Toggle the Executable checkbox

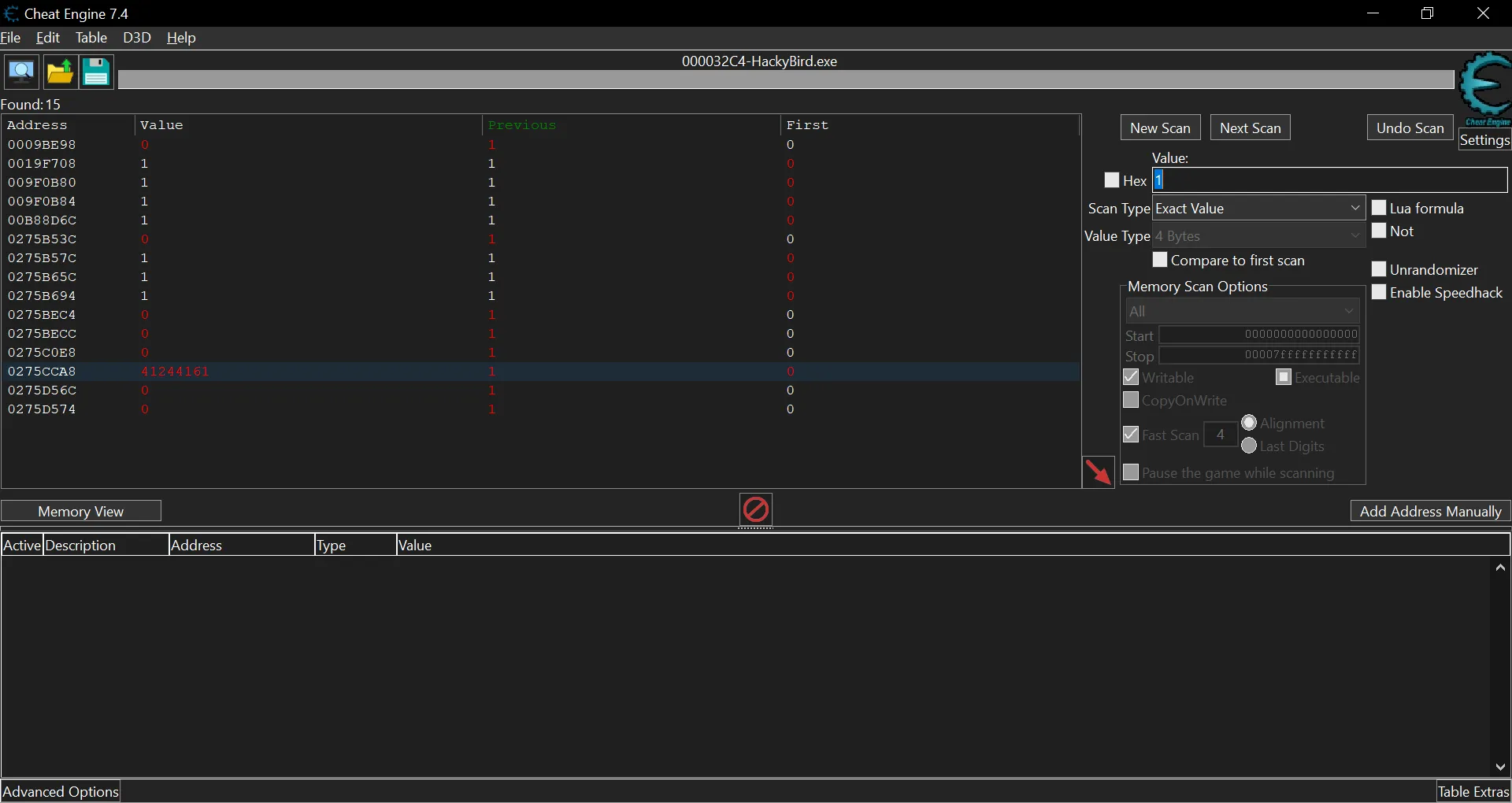1284,377
